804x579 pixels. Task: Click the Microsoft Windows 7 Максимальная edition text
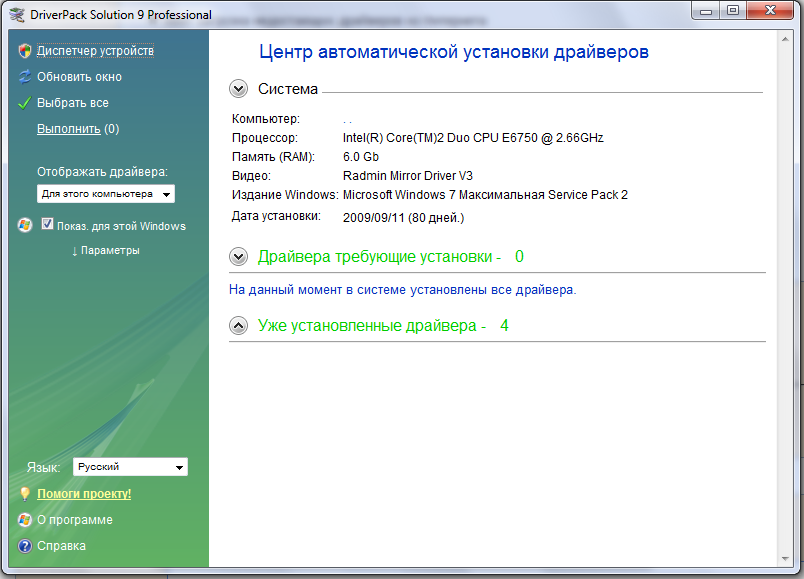tap(485, 195)
